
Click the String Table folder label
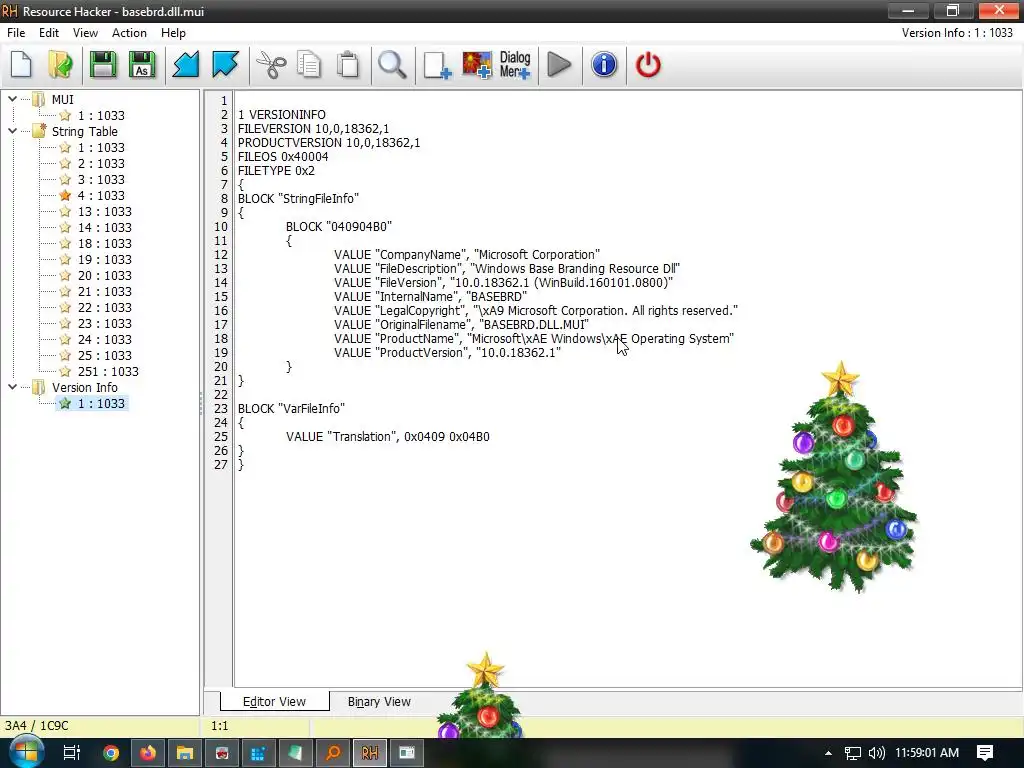point(85,131)
